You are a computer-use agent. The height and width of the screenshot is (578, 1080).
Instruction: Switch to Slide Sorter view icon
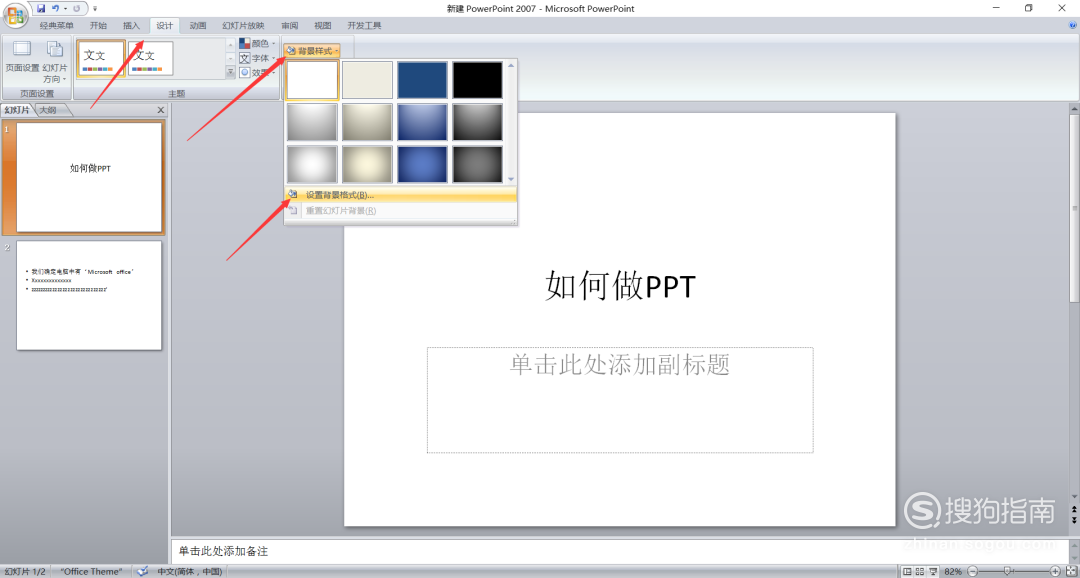pyautogui.click(x=920, y=572)
